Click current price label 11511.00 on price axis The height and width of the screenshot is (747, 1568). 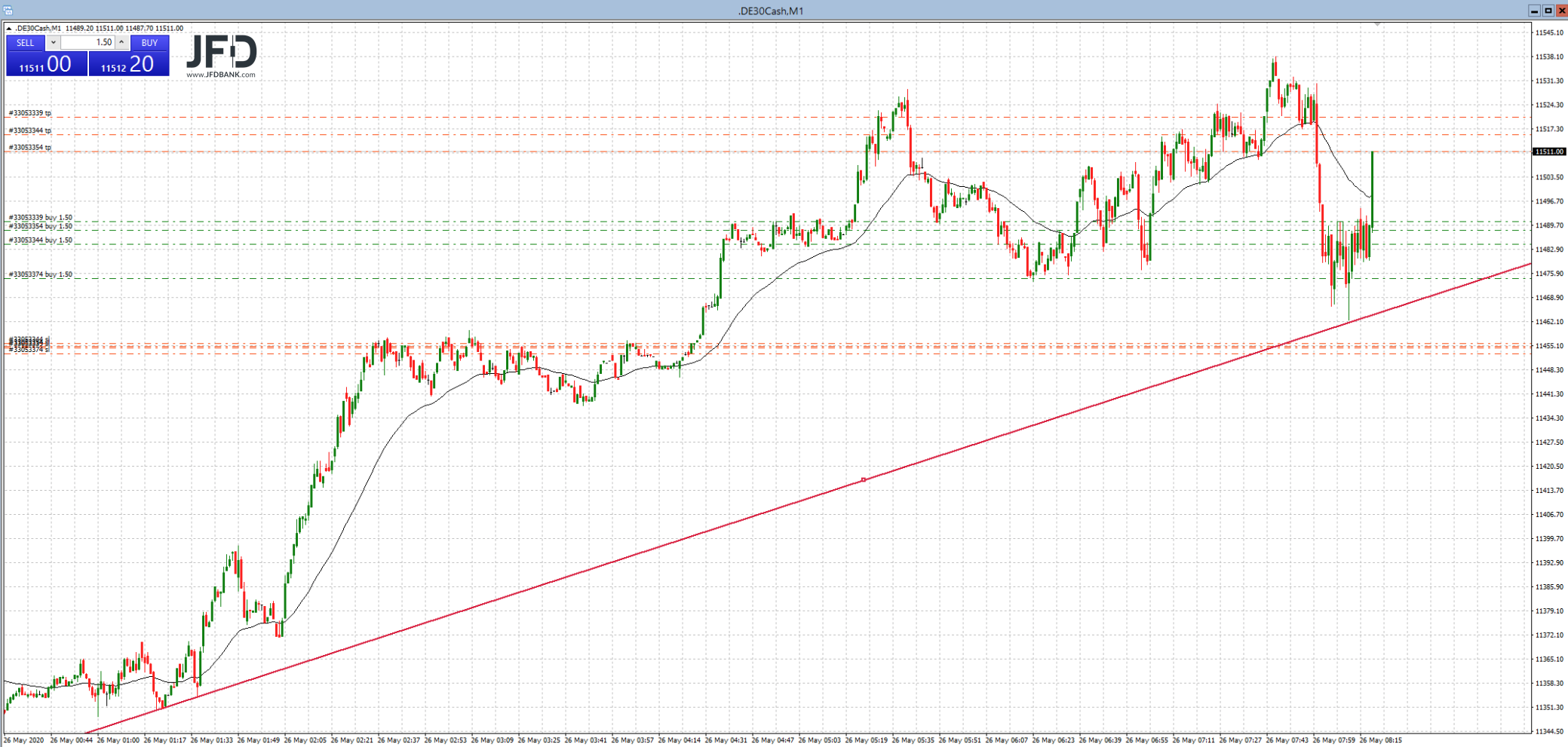(x=1548, y=152)
